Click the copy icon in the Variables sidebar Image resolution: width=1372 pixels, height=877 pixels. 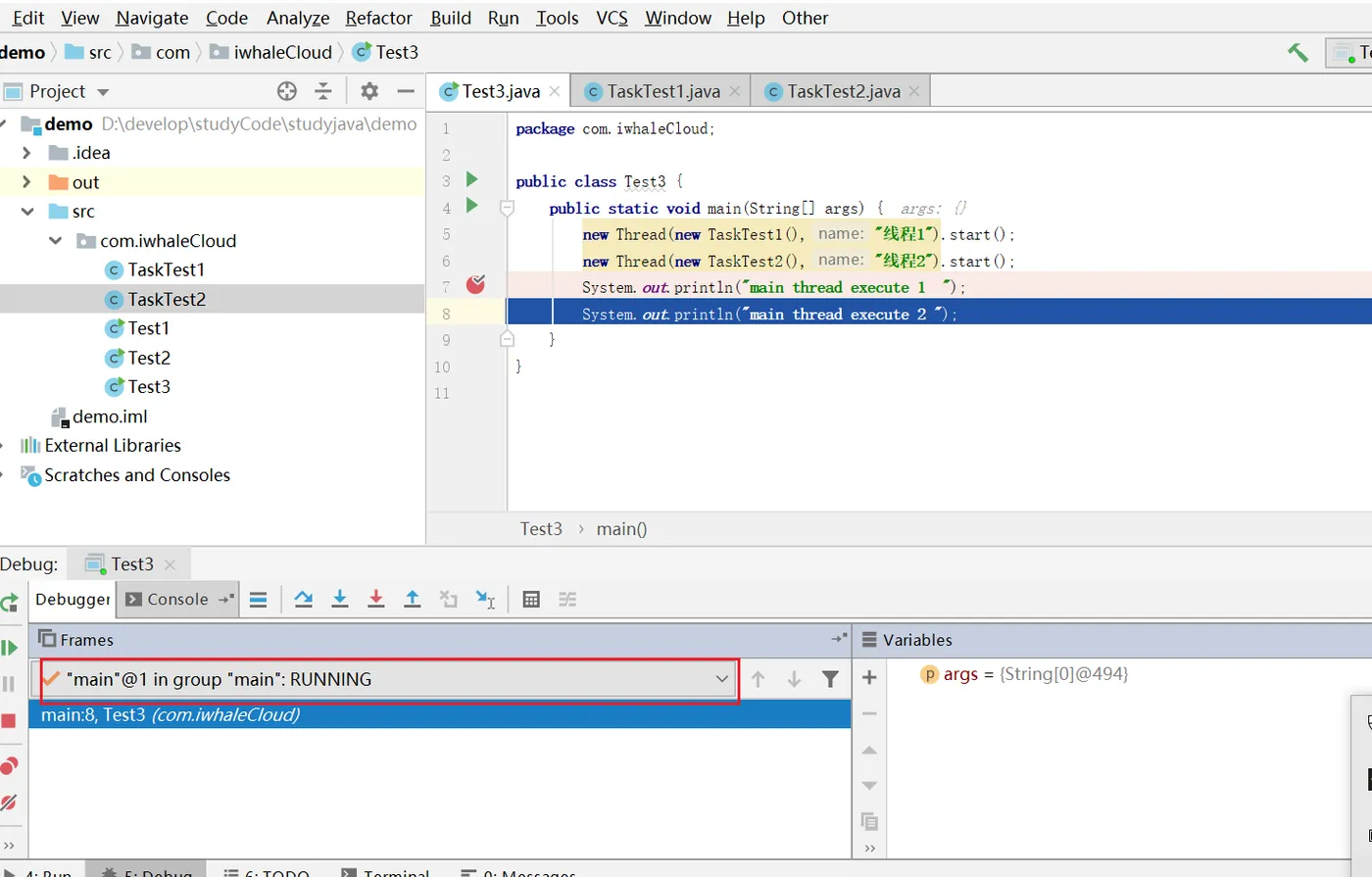tap(869, 821)
